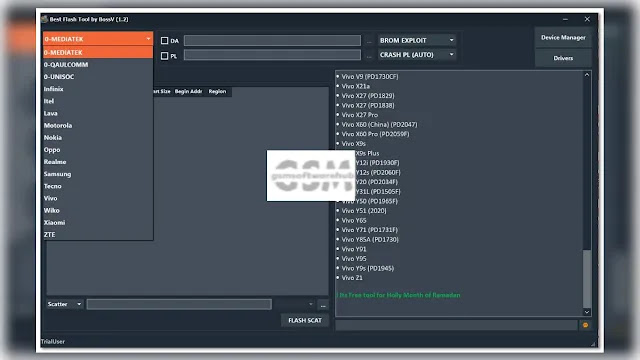Click Vivo X60 (China) (PD2047) entry
Image resolution: width=640 pixels, height=360 pixels.
point(379,124)
